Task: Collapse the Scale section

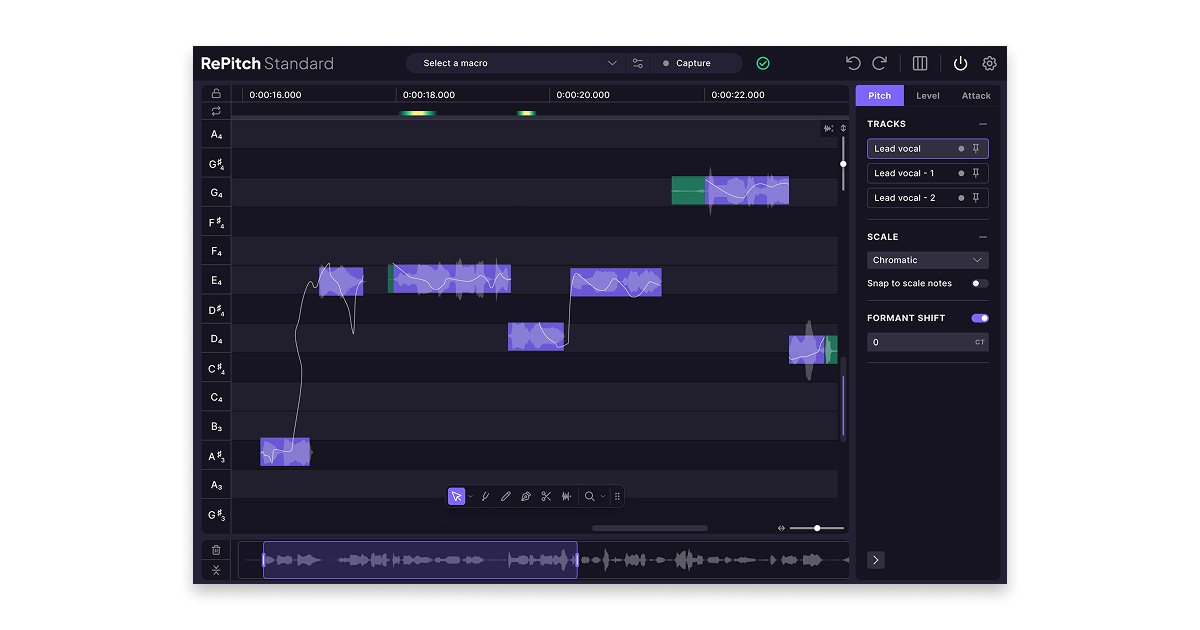Action: 983,237
